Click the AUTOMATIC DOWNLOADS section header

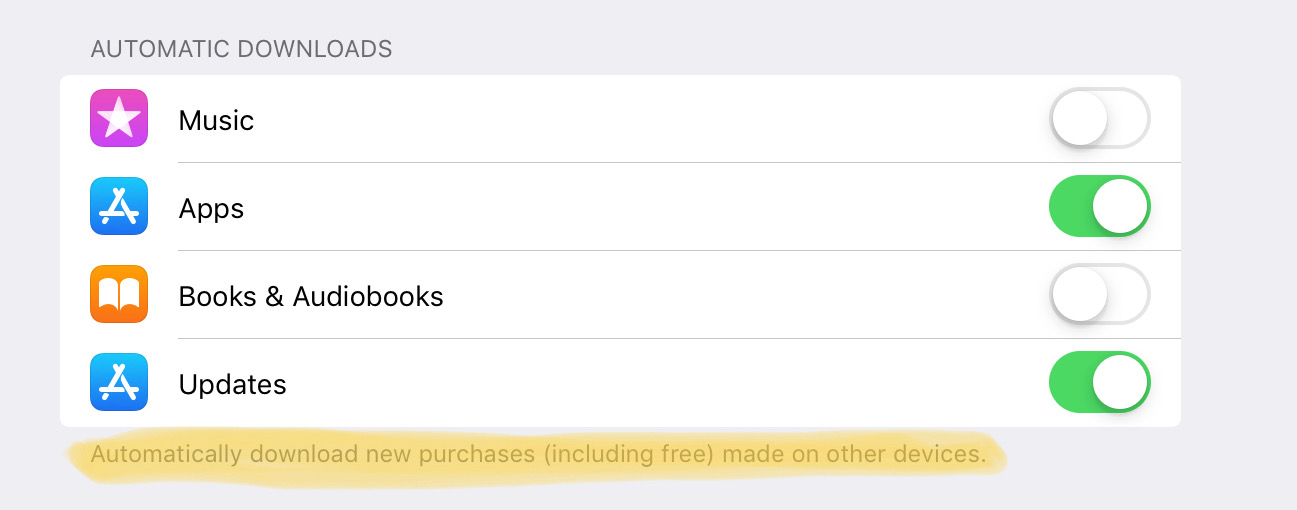tap(241, 48)
